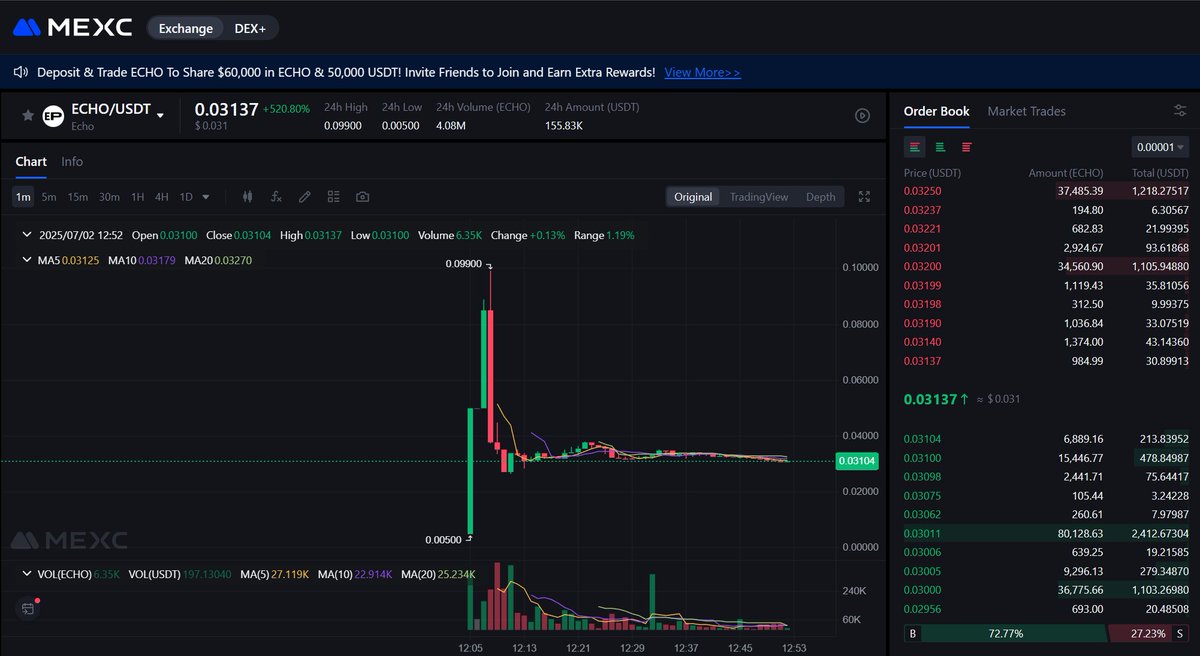This screenshot has height=656, width=1200.
Task: Select the 5m timeframe
Action: pyautogui.click(x=49, y=197)
